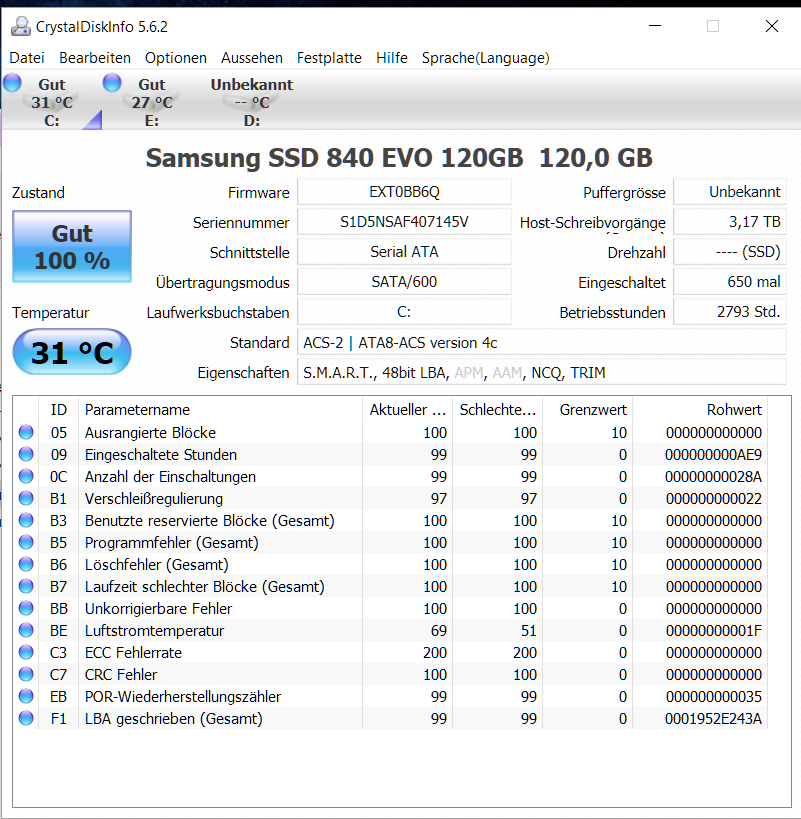
Task: Click the Eigenschaften features field
Action: (x=542, y=372)
